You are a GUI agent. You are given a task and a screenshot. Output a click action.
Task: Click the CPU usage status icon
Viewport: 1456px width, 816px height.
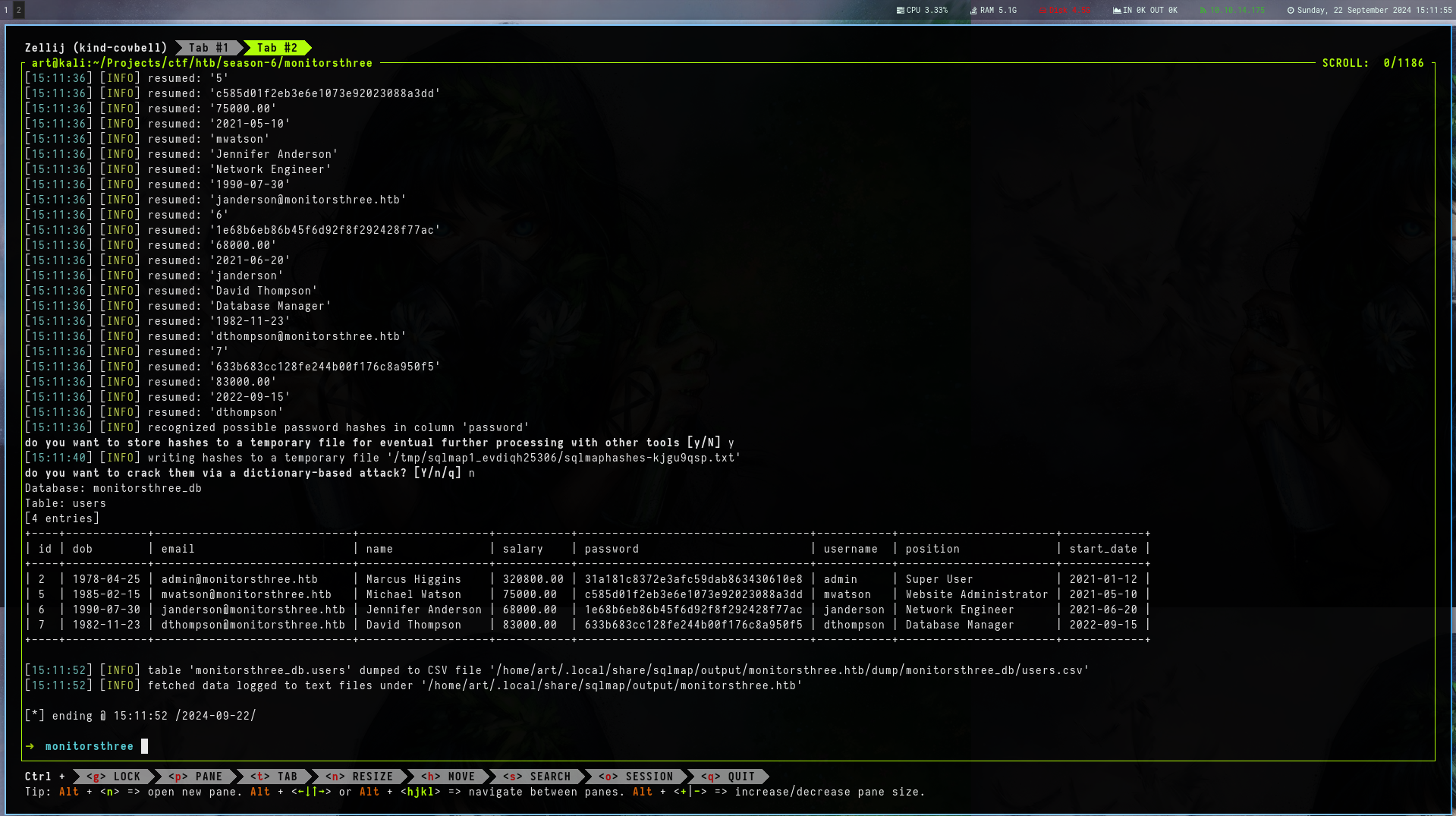[901, 11]
